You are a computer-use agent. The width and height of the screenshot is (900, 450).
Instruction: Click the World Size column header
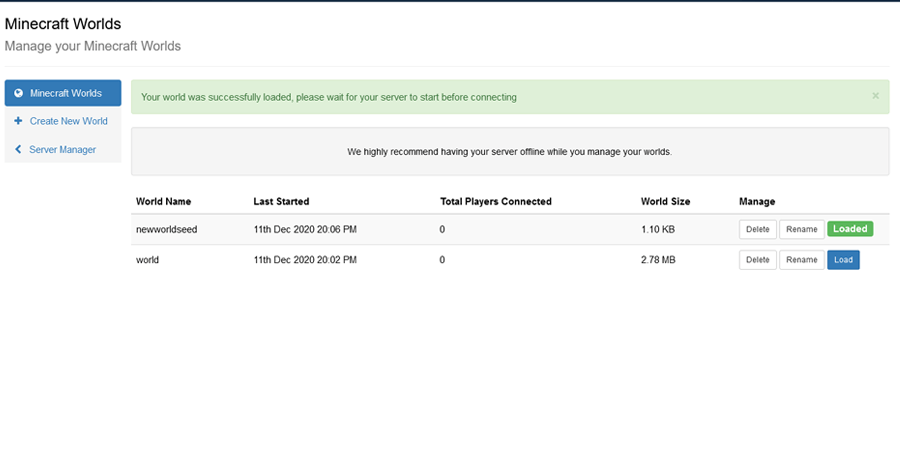click(x=666, y=201)
